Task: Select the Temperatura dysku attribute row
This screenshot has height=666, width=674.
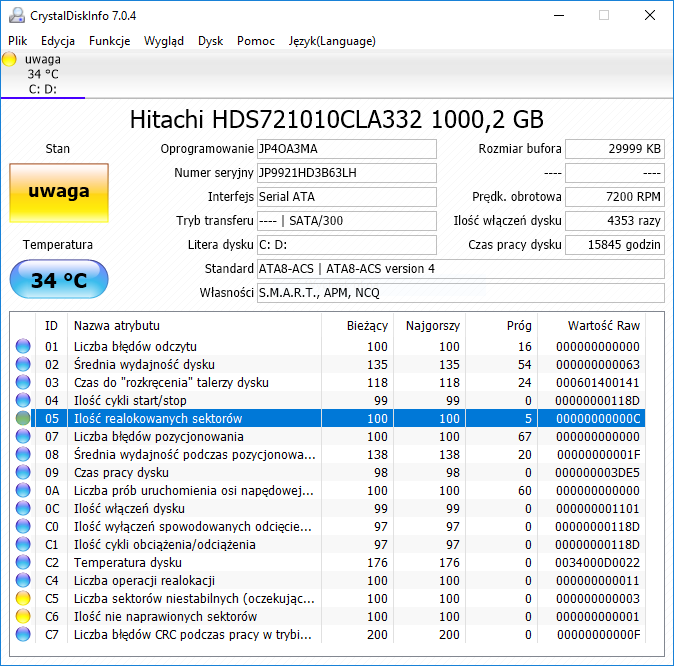Action: tap(328, 562)
